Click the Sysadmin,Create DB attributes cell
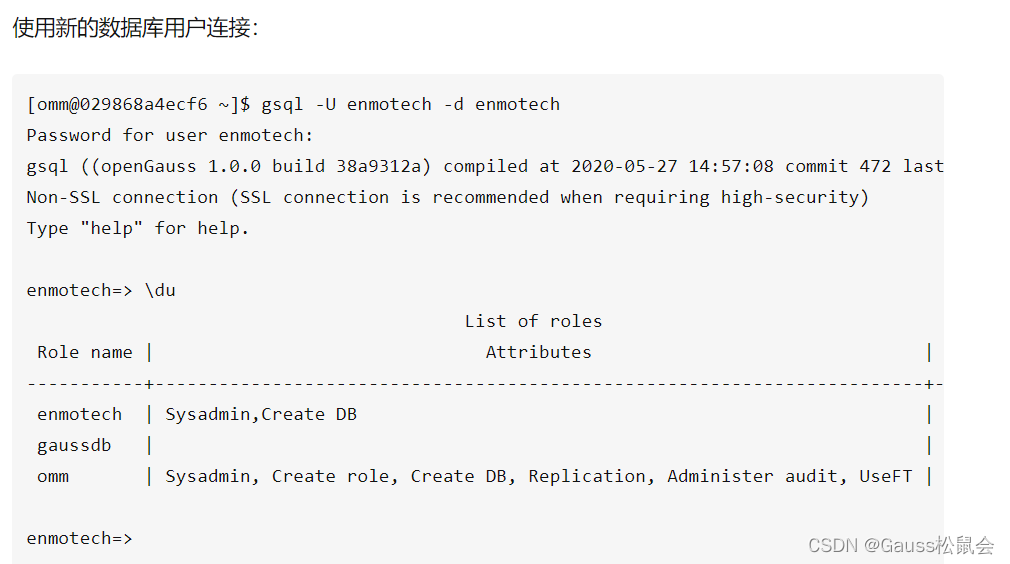1010x564 pixels. coord(261,414)
